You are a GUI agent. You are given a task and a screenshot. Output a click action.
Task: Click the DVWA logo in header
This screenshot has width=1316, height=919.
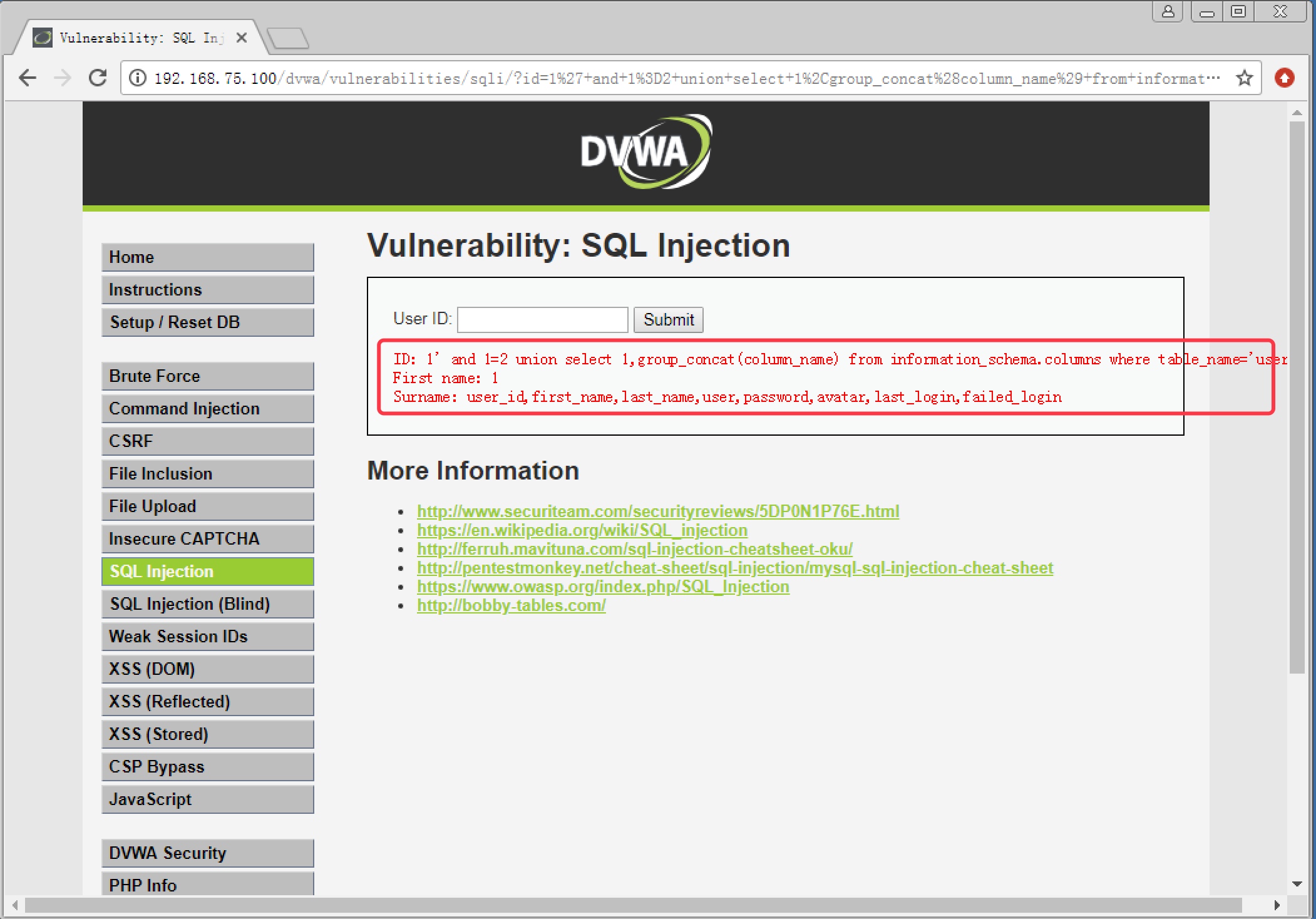point(645,152)
